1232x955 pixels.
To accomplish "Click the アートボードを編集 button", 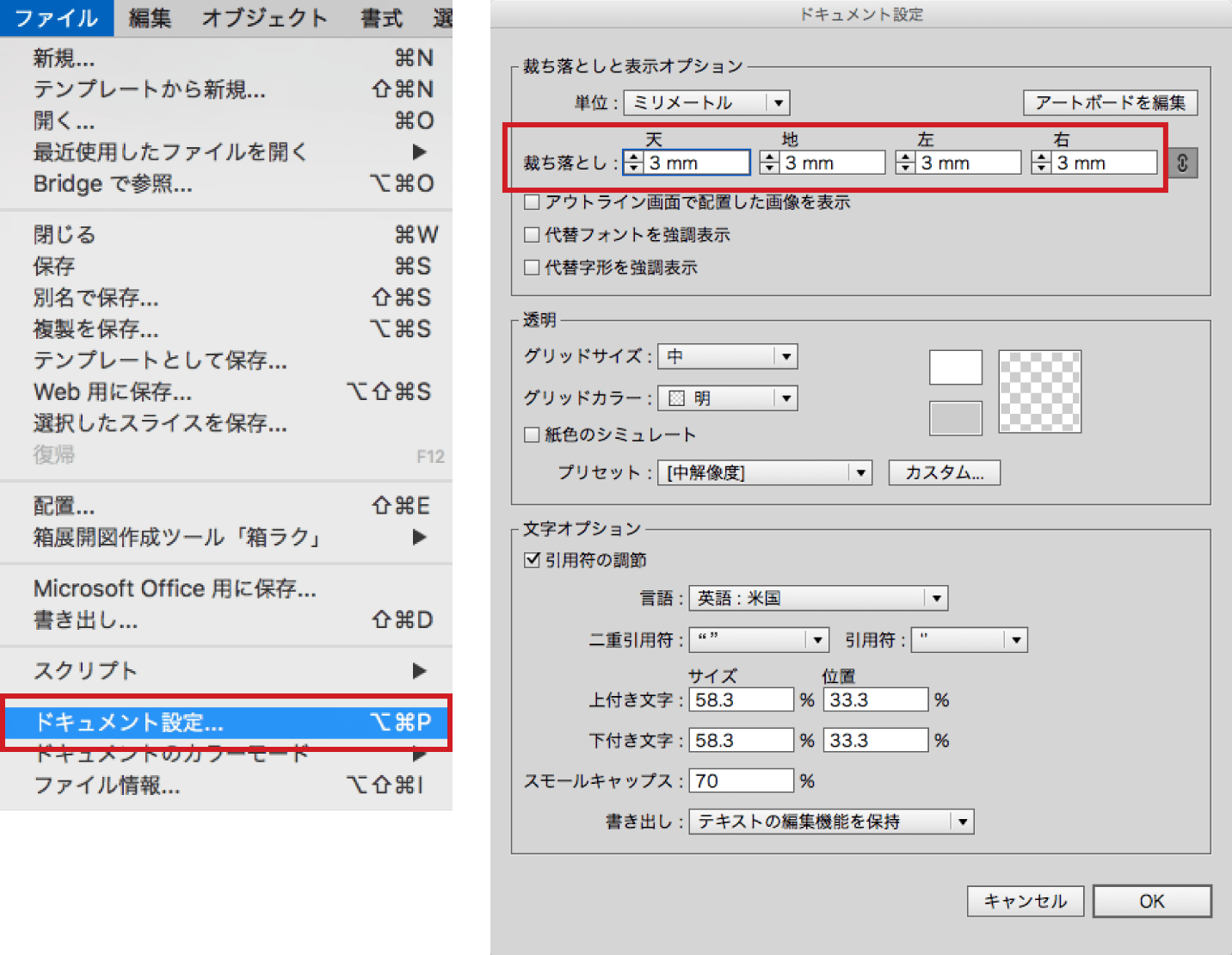I will [1110, 102].
